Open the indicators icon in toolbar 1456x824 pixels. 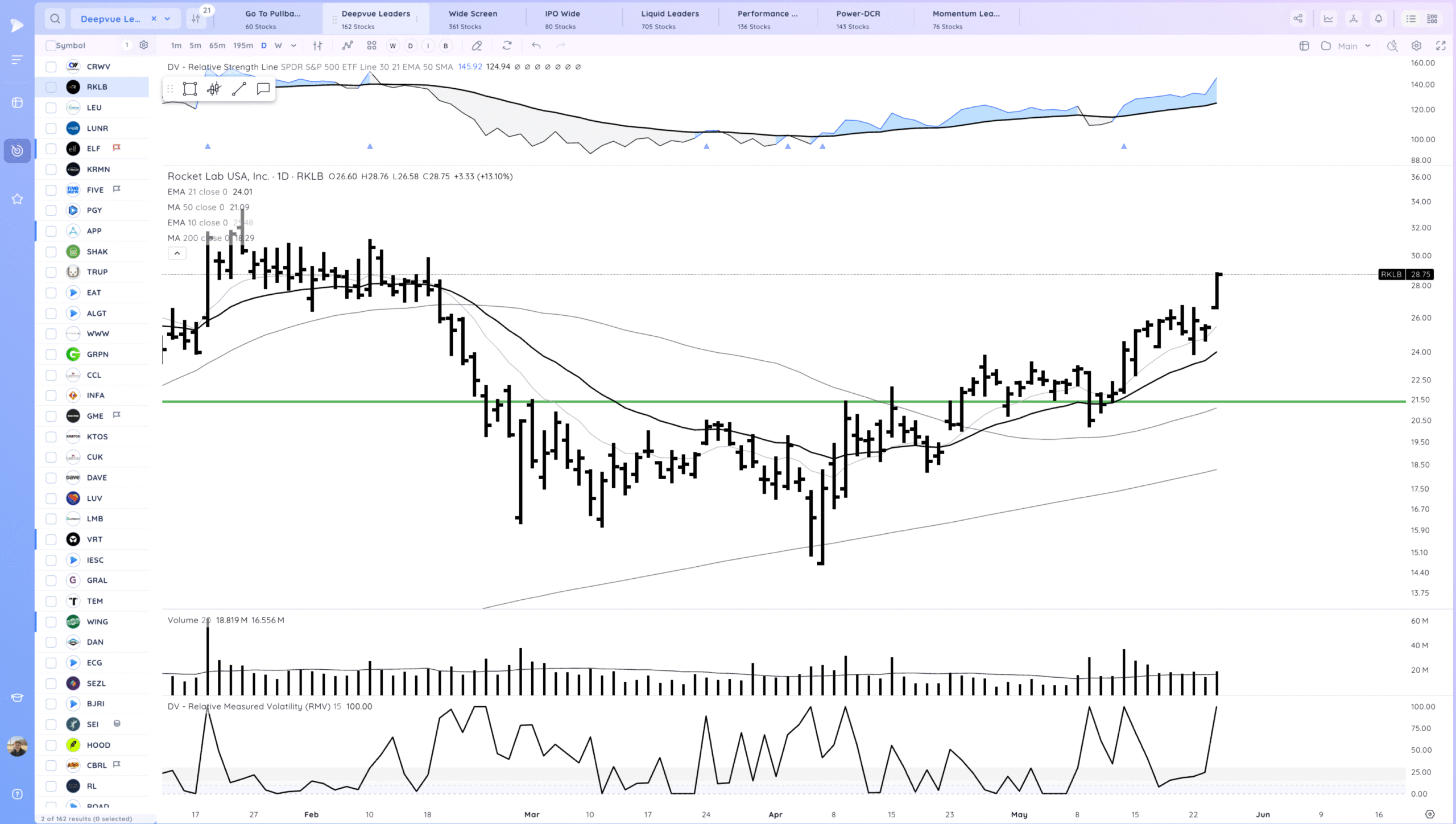[347, 46]
